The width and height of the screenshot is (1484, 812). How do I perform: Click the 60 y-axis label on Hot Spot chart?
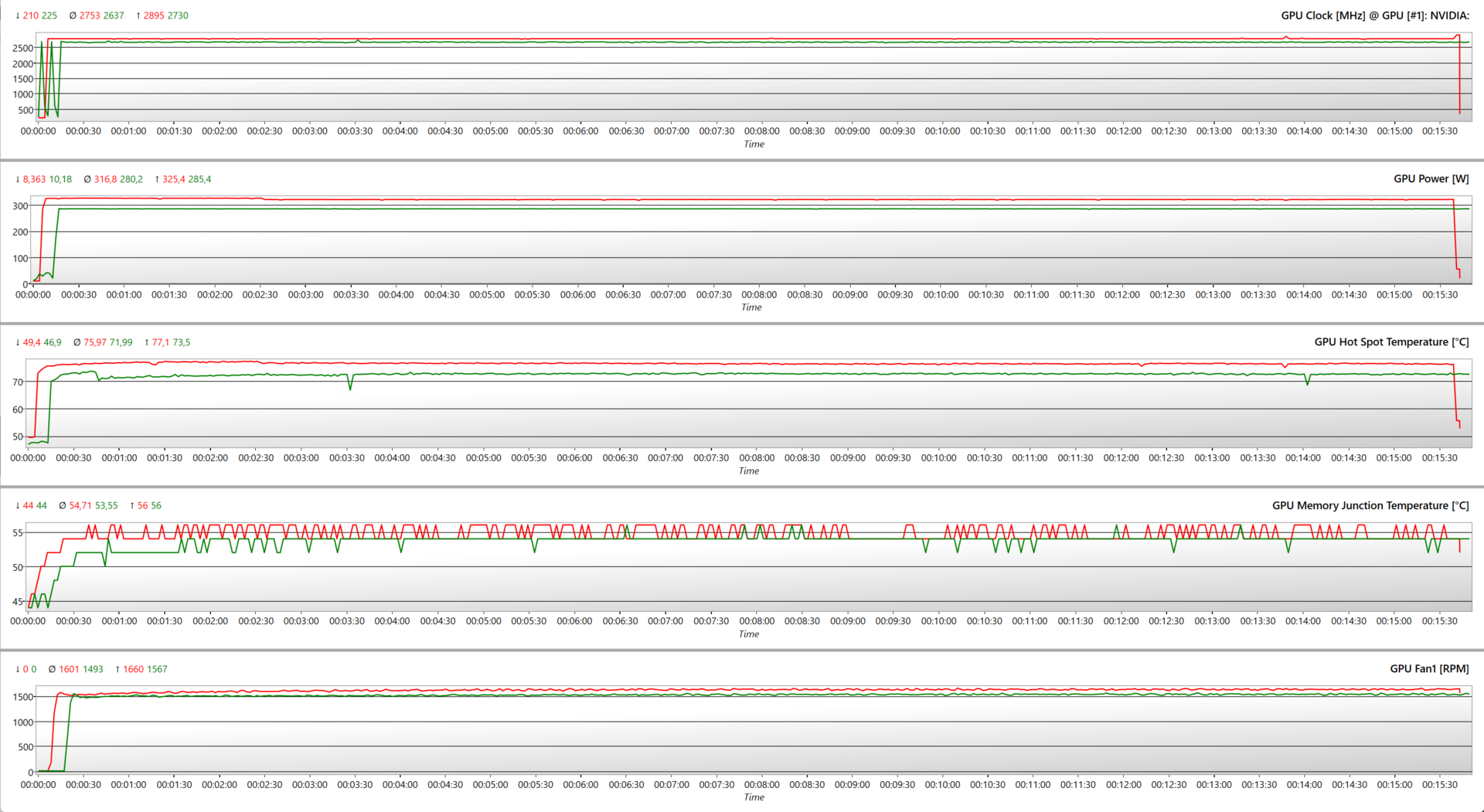point(18,410)
